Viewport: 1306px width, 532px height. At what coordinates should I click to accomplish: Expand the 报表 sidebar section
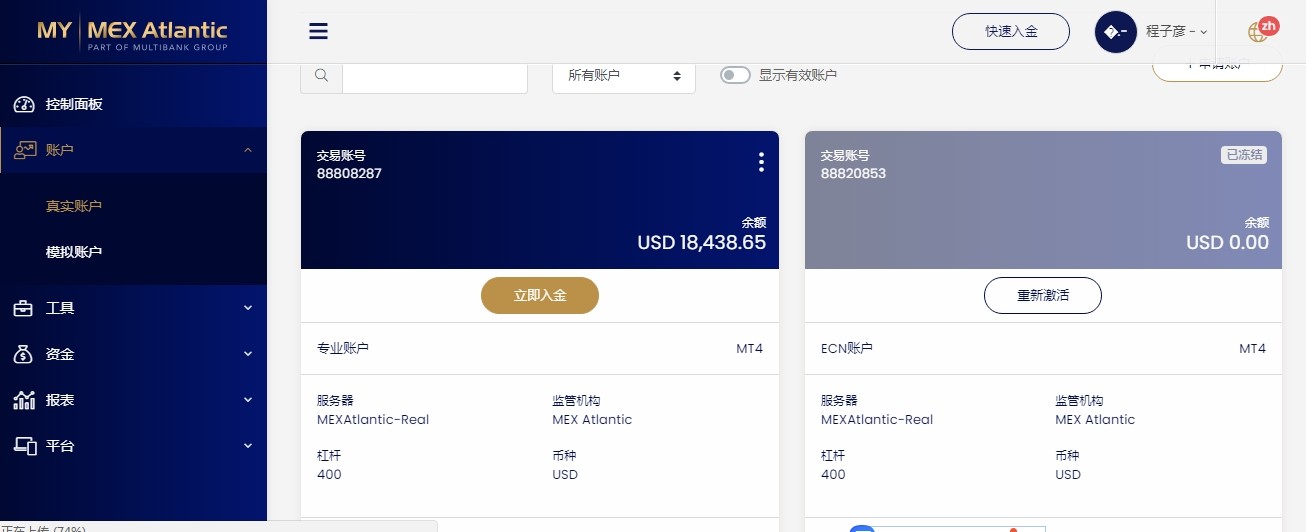click(248, 400)
